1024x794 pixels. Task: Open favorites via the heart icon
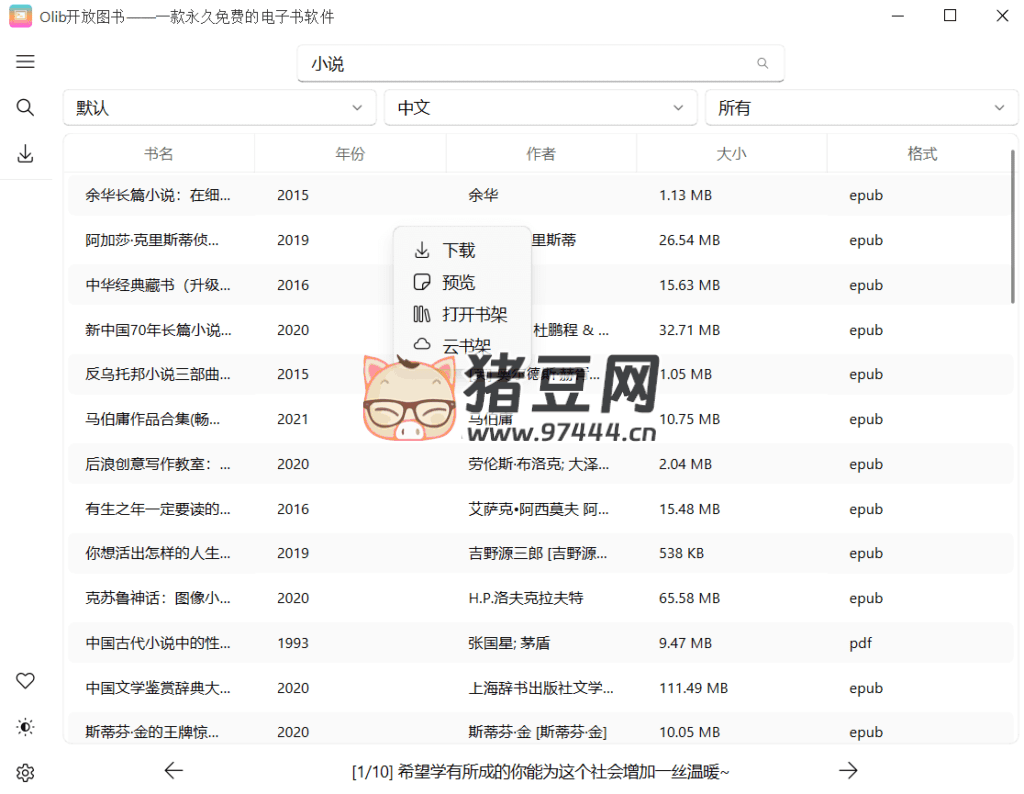(x=25, y=680)
